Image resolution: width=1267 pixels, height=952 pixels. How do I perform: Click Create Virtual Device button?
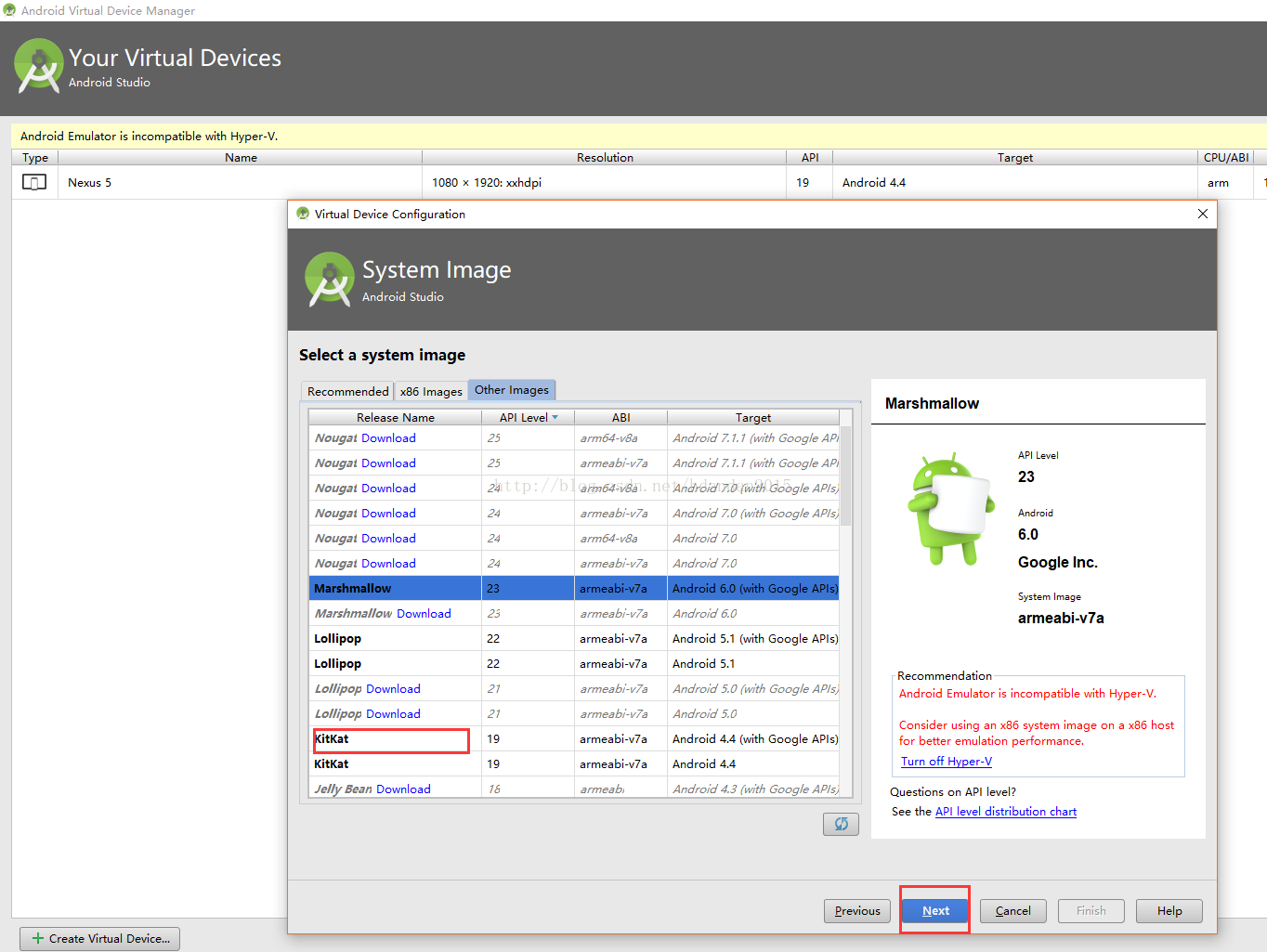pyautogui.click(x=100, y=938)
